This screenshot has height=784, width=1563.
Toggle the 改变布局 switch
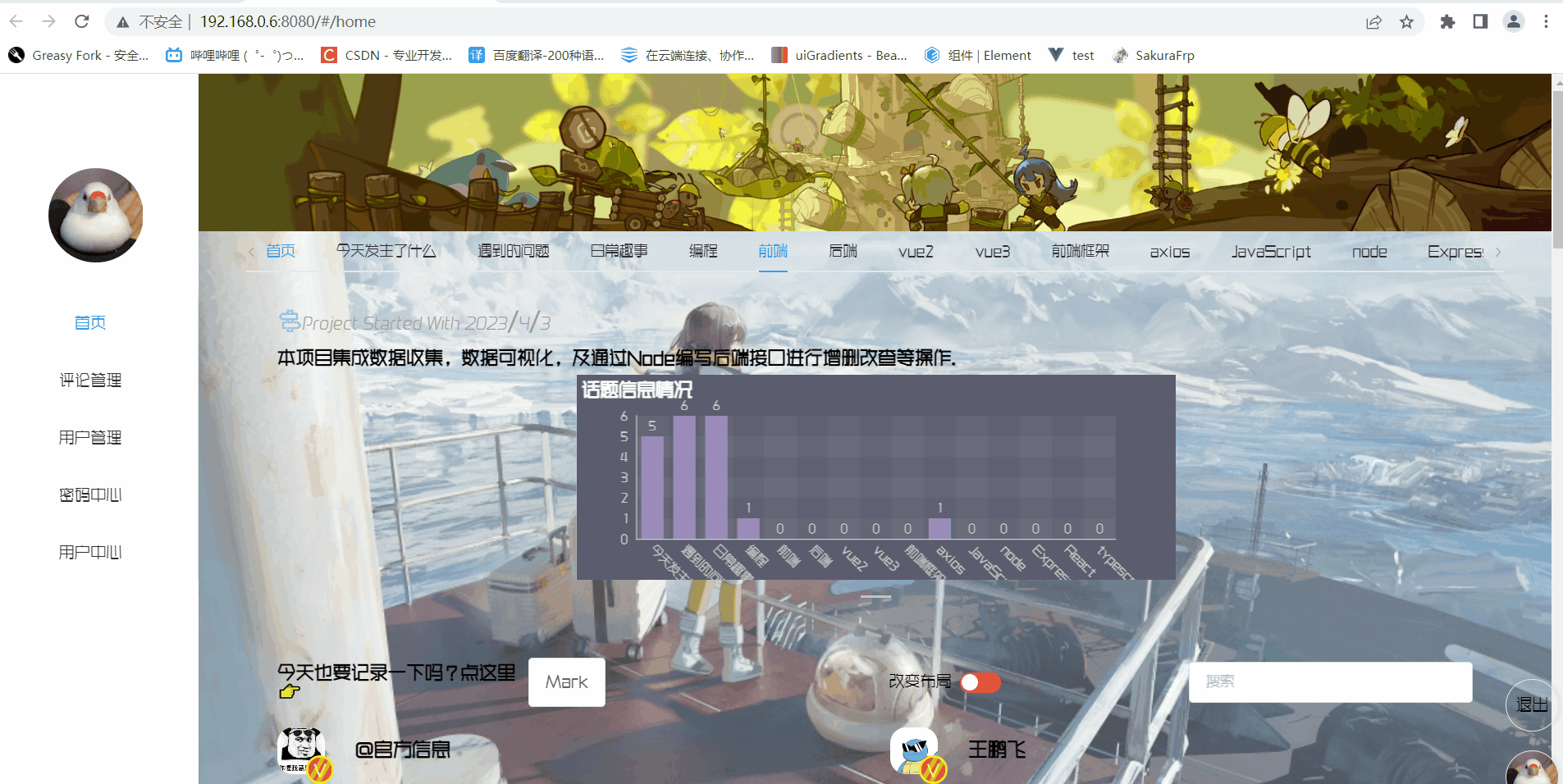click(x=980, y=682)
